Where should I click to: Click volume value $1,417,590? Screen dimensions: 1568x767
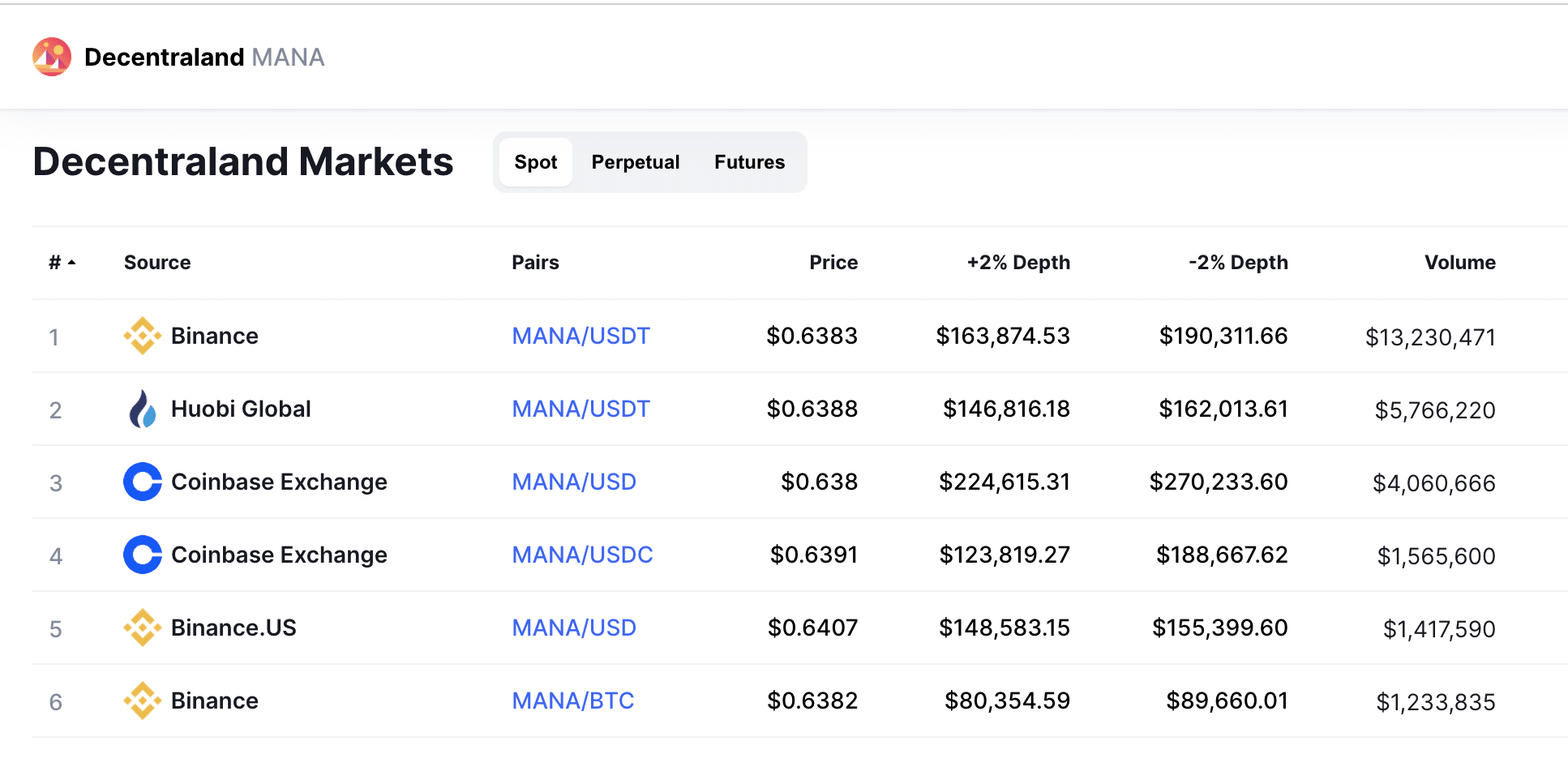1439,629
